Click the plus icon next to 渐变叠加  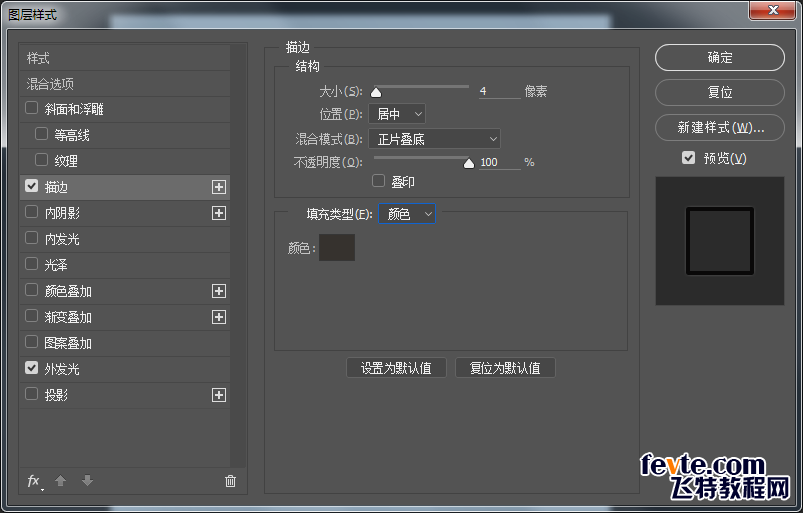pos(219,317)
